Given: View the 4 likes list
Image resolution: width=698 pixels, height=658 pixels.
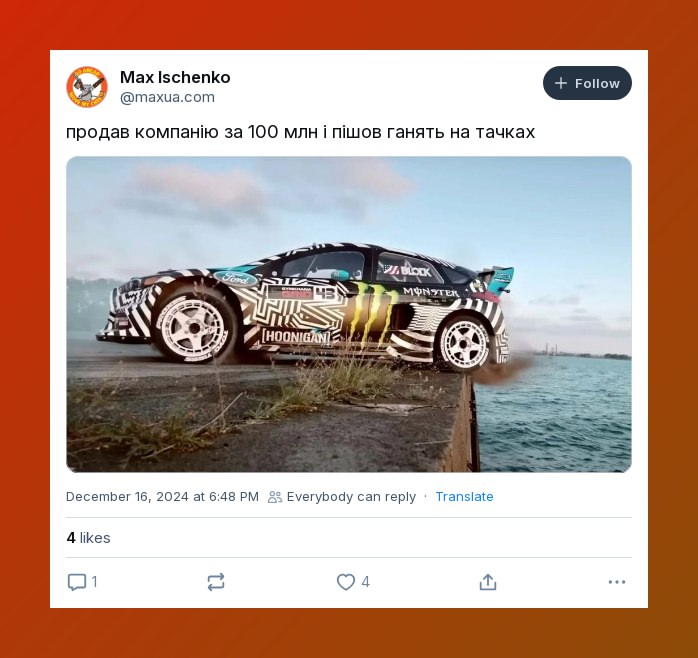Looking at the screenshot, I should [88, 538].
